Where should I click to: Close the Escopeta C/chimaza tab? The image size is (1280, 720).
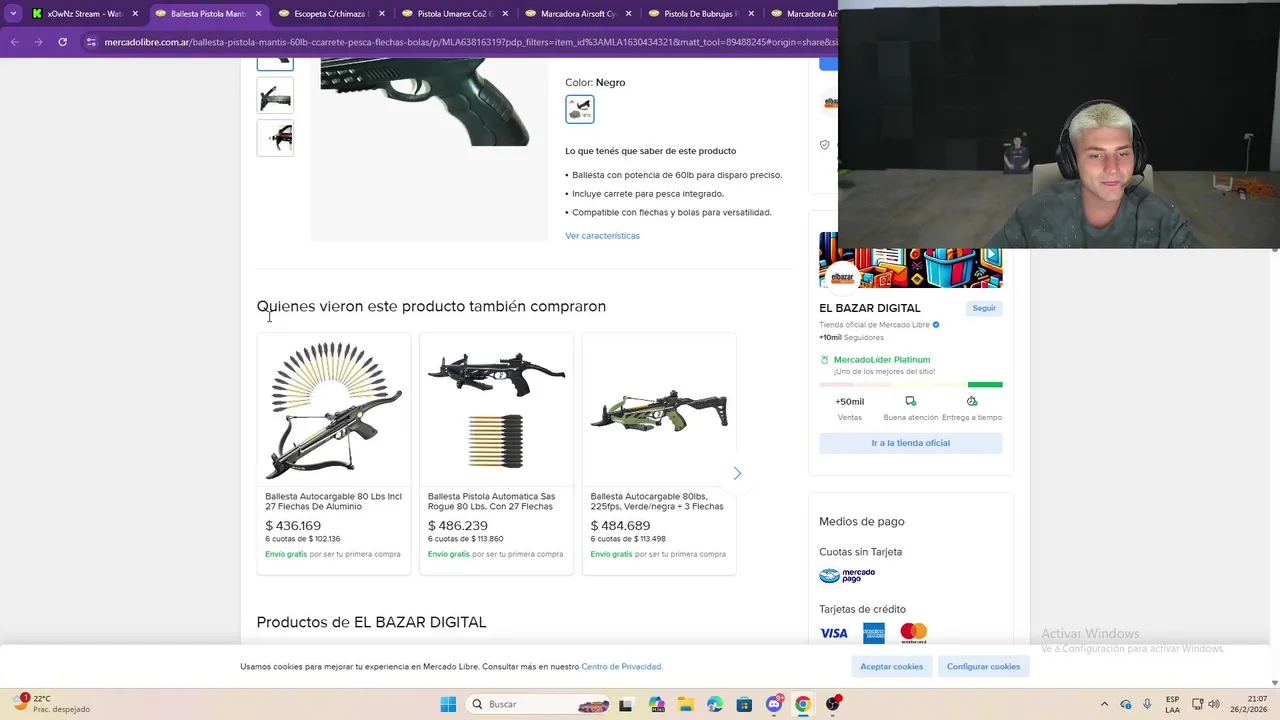click(381, 14)
